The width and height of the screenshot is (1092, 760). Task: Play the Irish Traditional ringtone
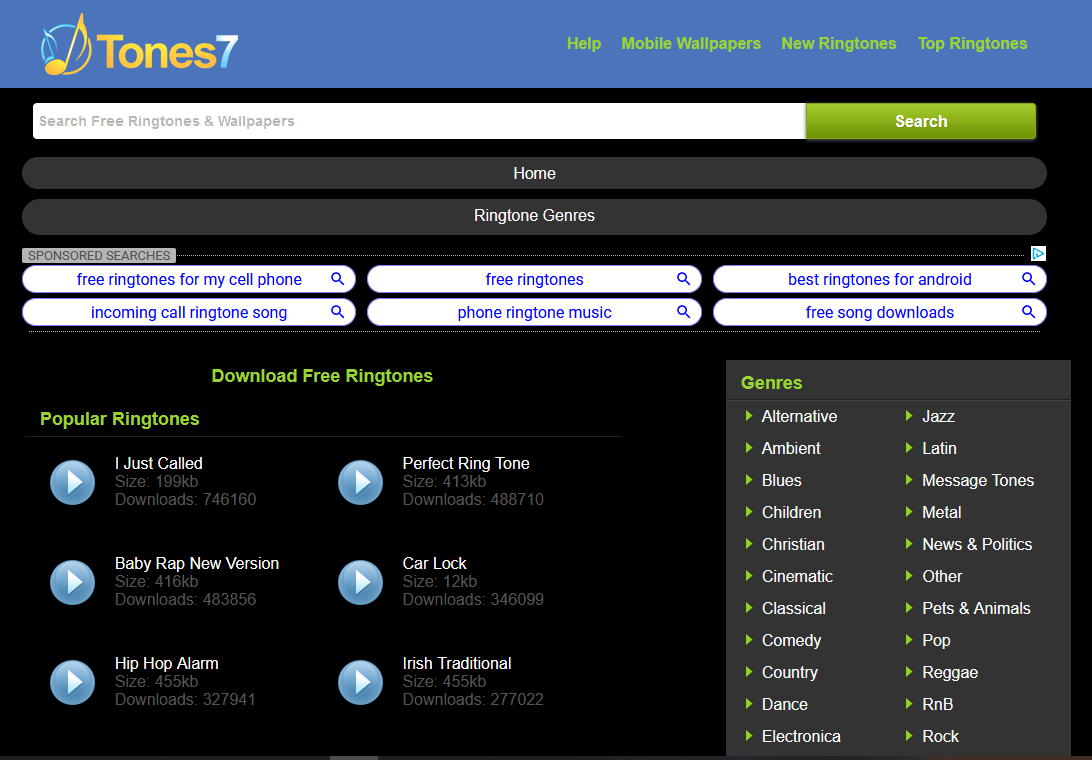click(360, 682)
